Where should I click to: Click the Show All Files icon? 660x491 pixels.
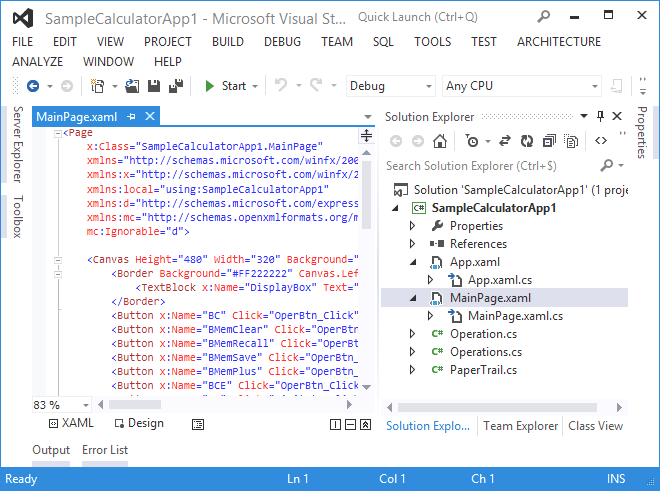(571, 141)
